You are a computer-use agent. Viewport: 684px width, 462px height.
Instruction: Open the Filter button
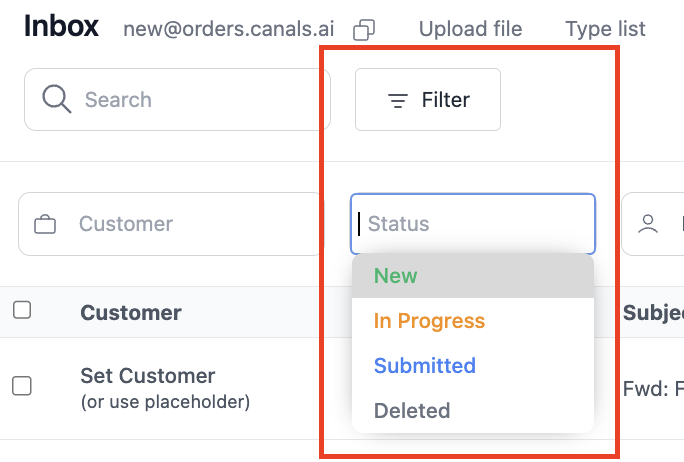click(428, 99)
